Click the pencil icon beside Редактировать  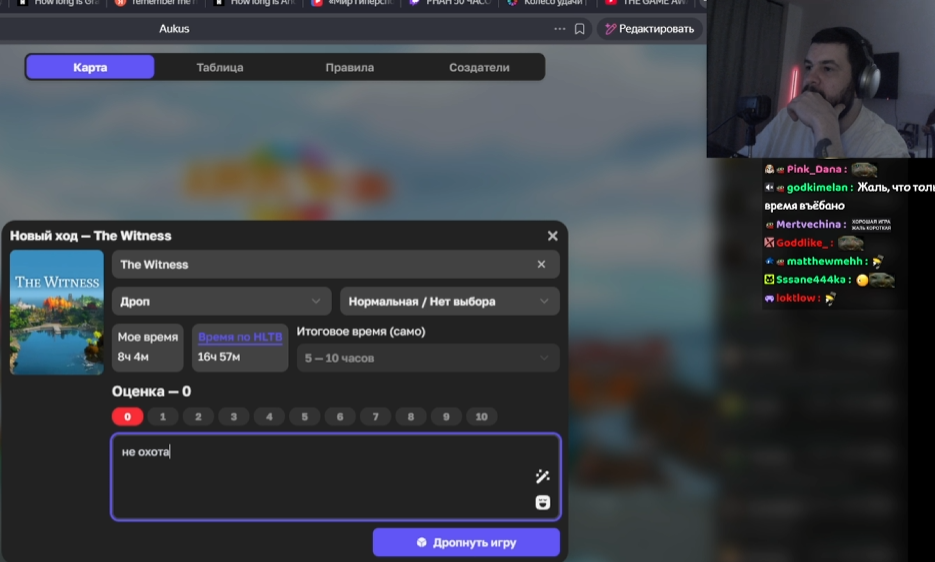coord(610,29)
